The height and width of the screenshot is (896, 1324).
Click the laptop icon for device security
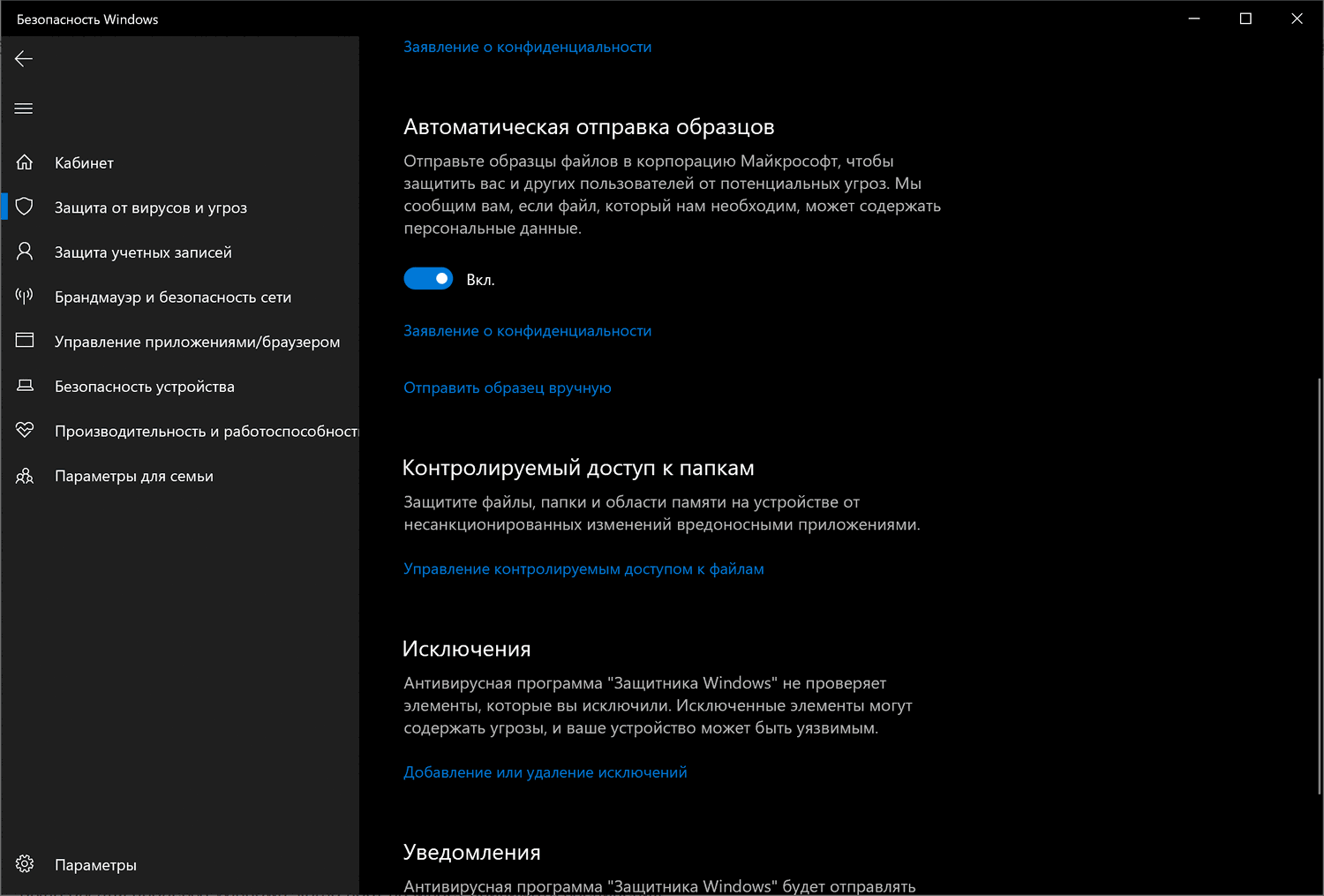[x=25, y=386]
